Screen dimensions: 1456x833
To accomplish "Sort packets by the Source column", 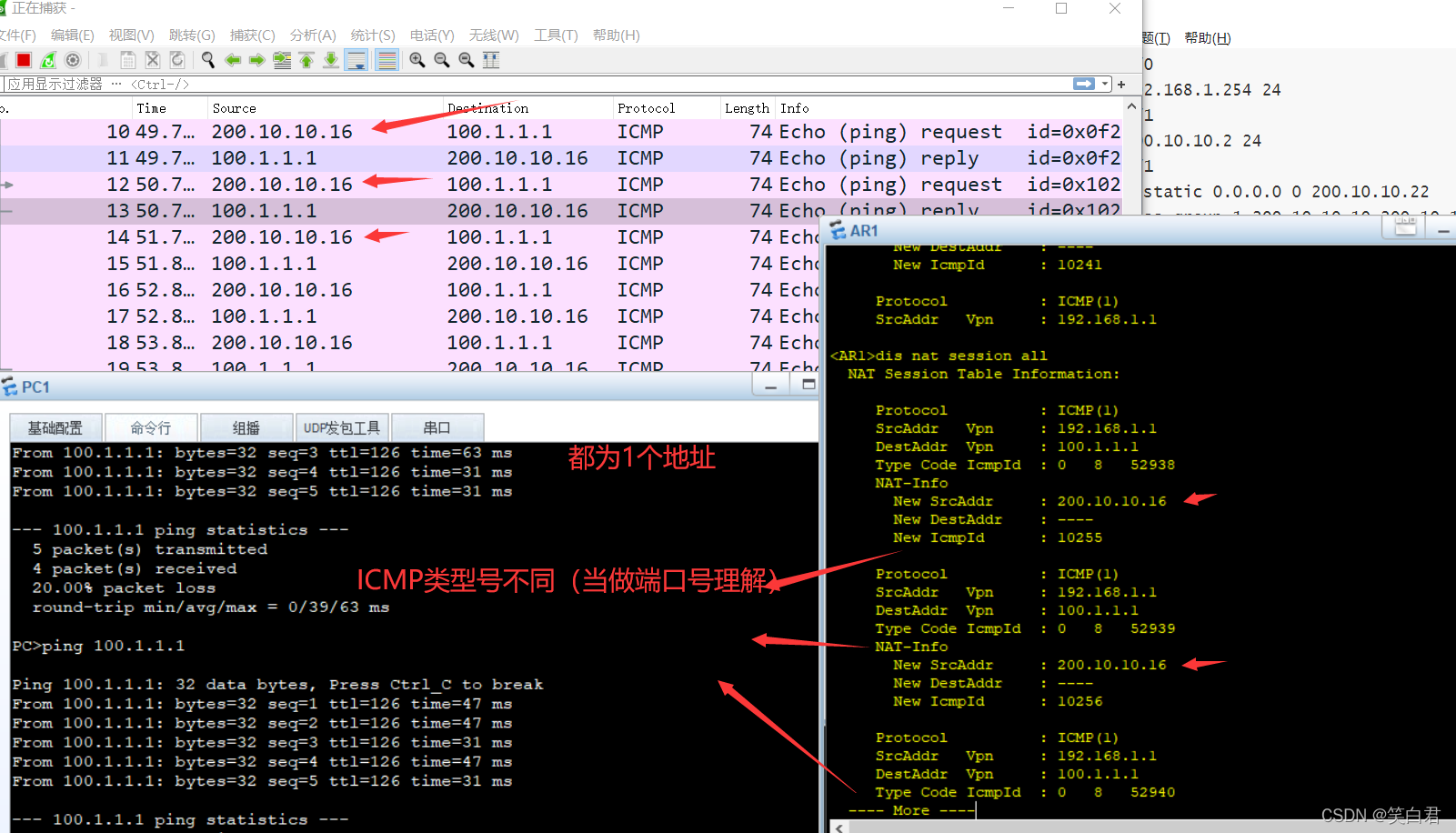I will coord(325,108).
